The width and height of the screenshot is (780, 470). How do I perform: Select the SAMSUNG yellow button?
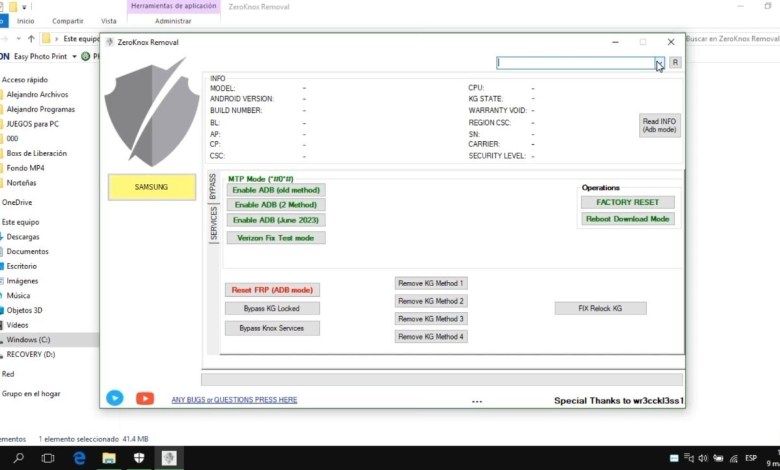click(152, 187)
